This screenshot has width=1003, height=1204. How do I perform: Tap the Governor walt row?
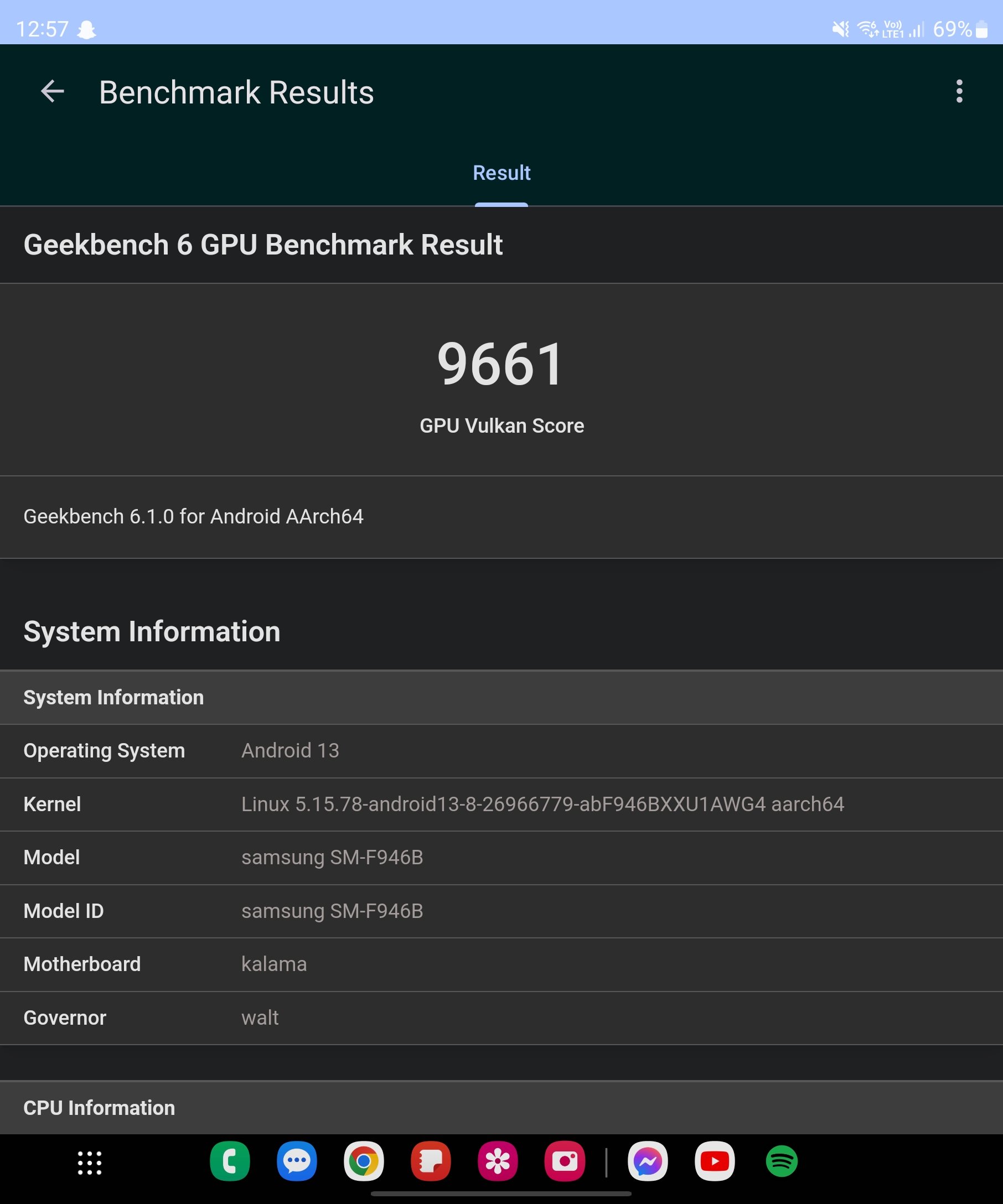501,1018
